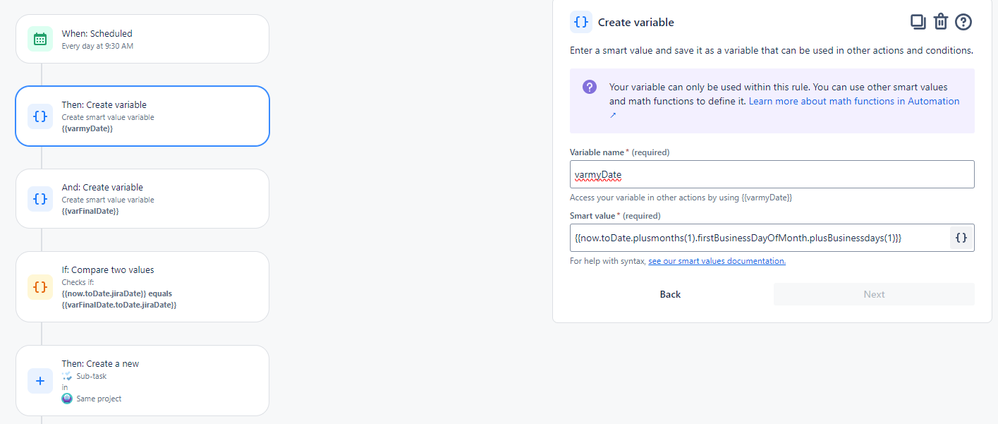The image size is (998, 424).
Task: Click braces icon on varFinalDate variable step
Action: click(40, 199)
